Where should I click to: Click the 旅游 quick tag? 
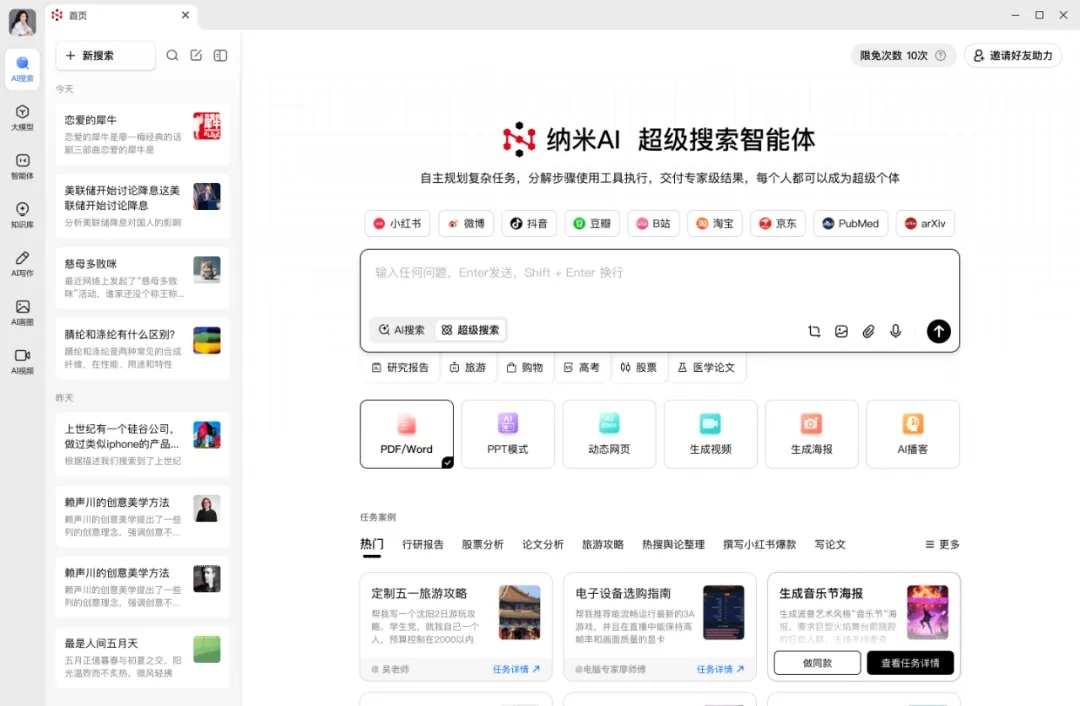point(468,367)
